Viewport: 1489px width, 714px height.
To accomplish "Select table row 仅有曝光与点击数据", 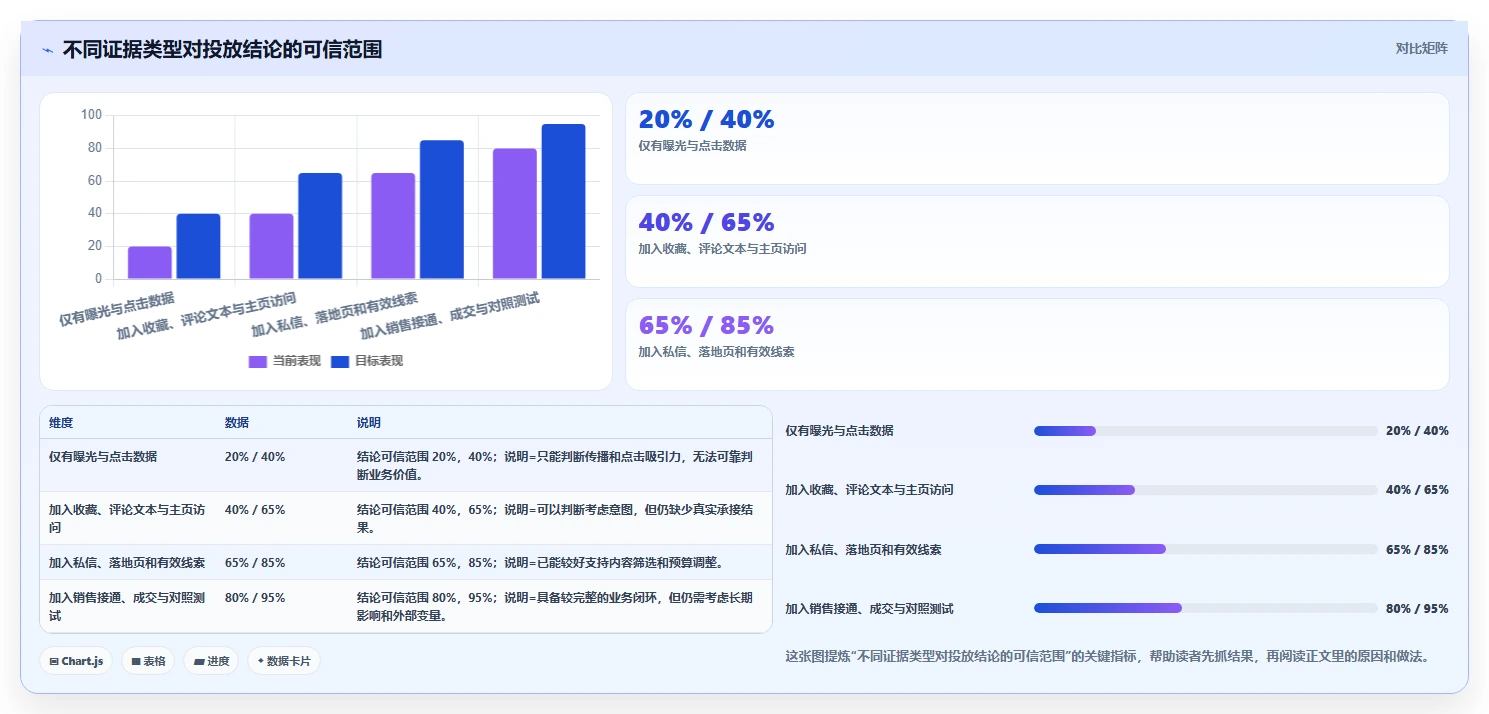I will tap(406, 465).
